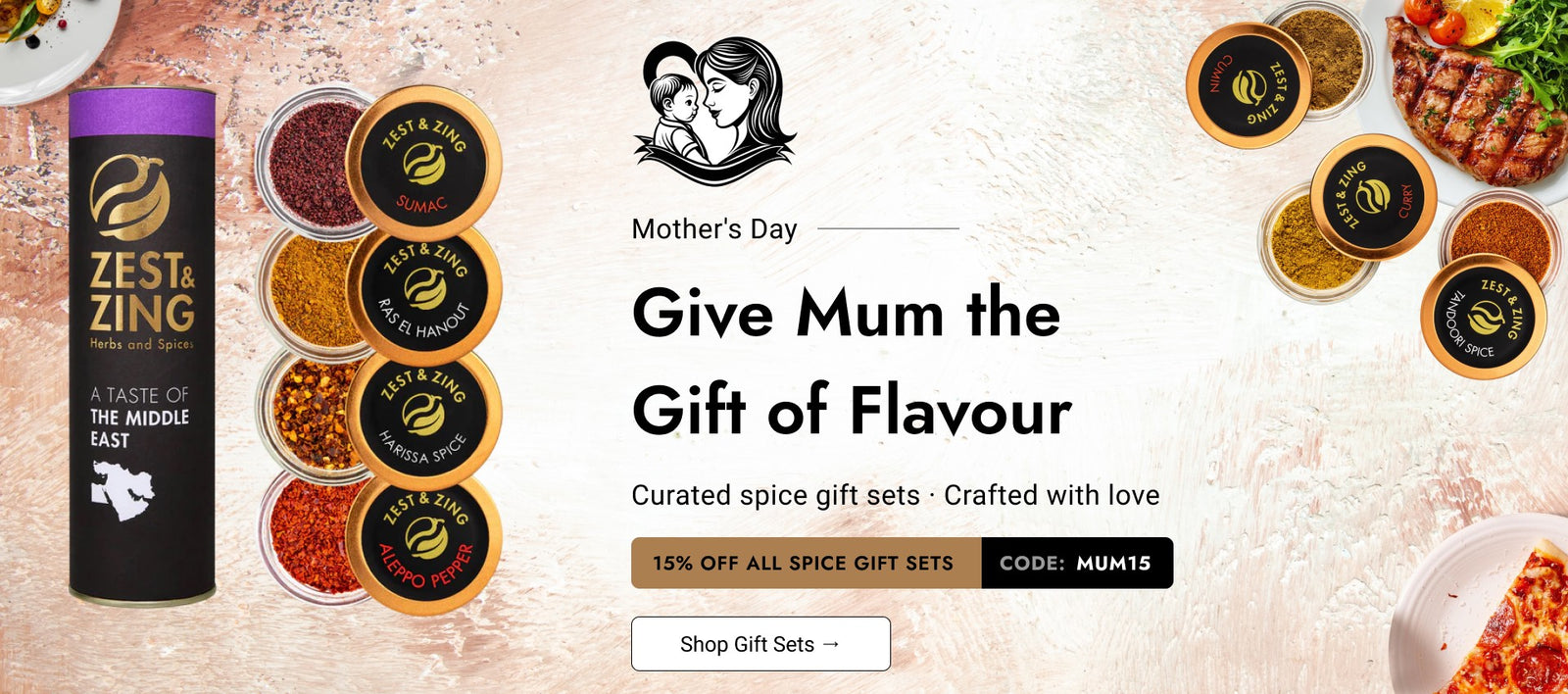Click the 15% Off All Spice Gift Sets banner
Screen dimensions: 1568x694
point(806,563)
